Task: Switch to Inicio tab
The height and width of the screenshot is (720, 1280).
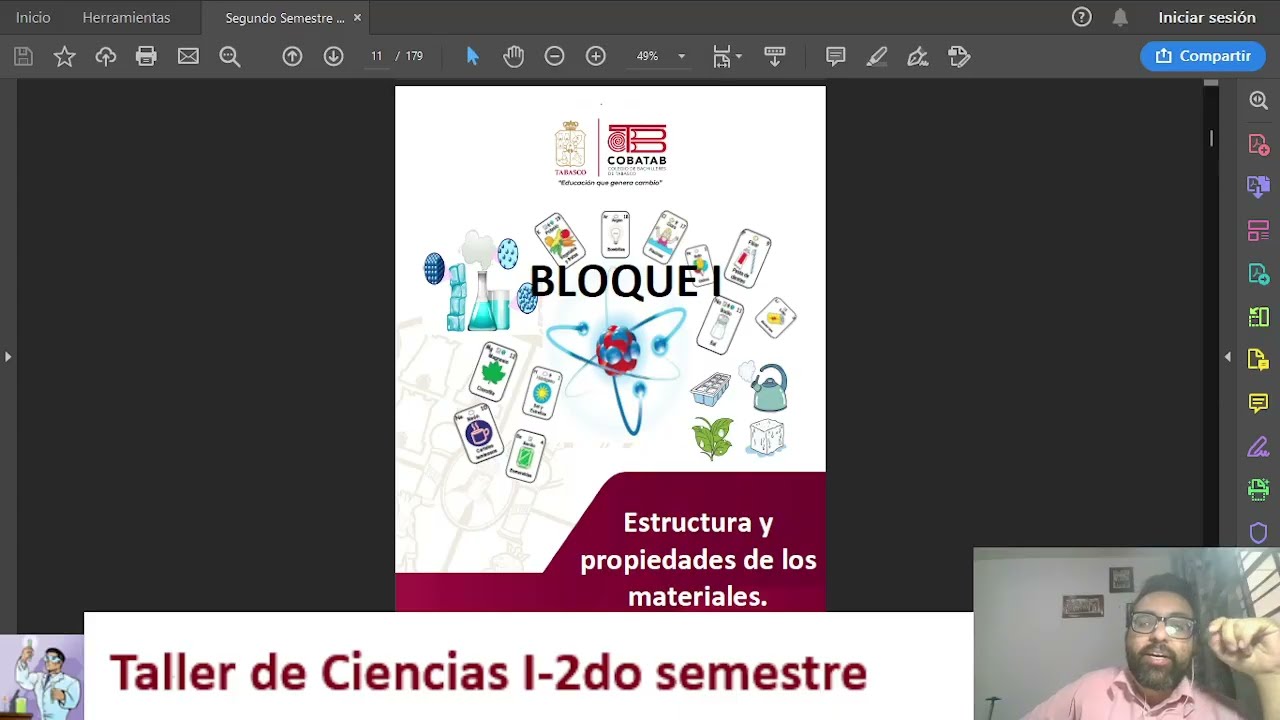Action: click(x=33, y=17)
